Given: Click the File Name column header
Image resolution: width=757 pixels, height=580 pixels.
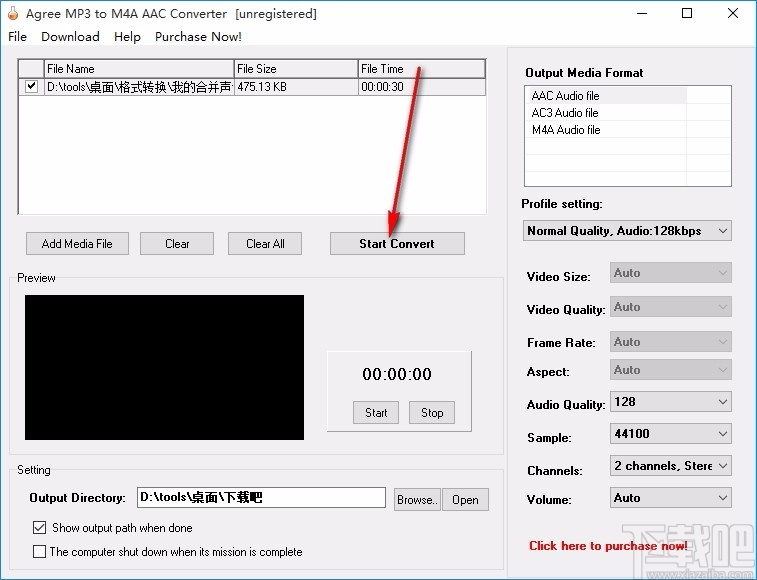Looking at the screenshot, I should [139, 69].
